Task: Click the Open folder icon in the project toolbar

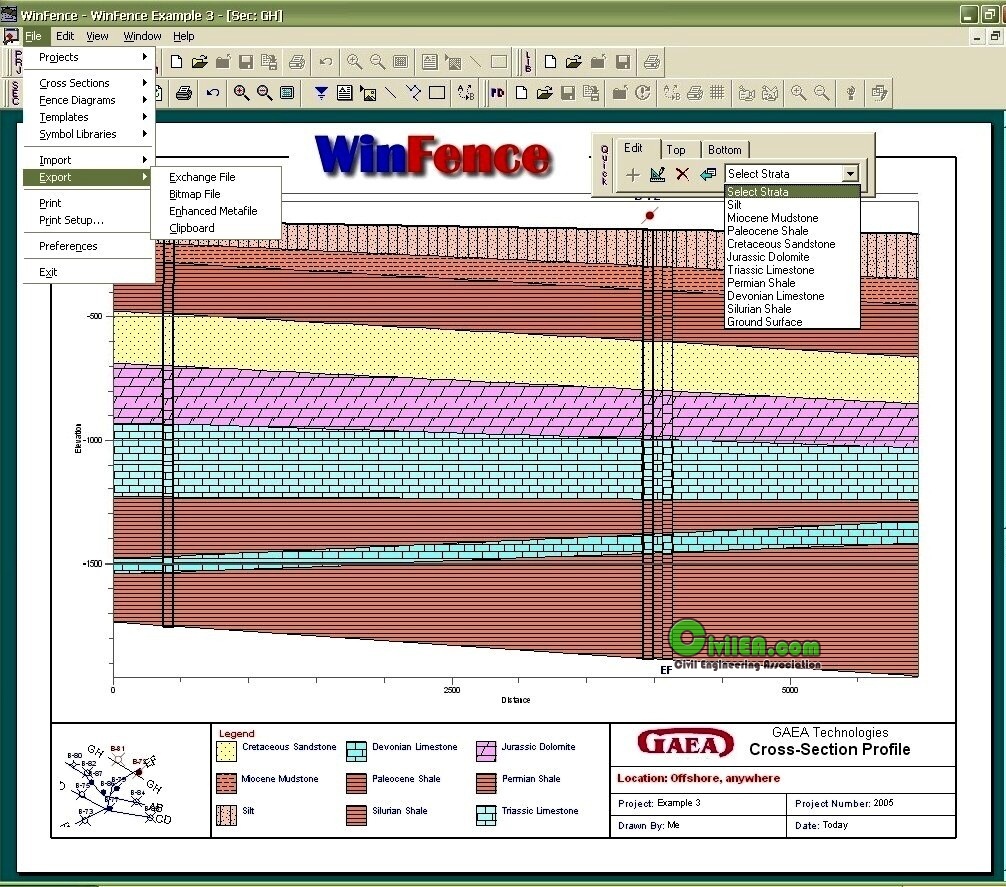Action: pyautogui.click(x=200, y=62)
